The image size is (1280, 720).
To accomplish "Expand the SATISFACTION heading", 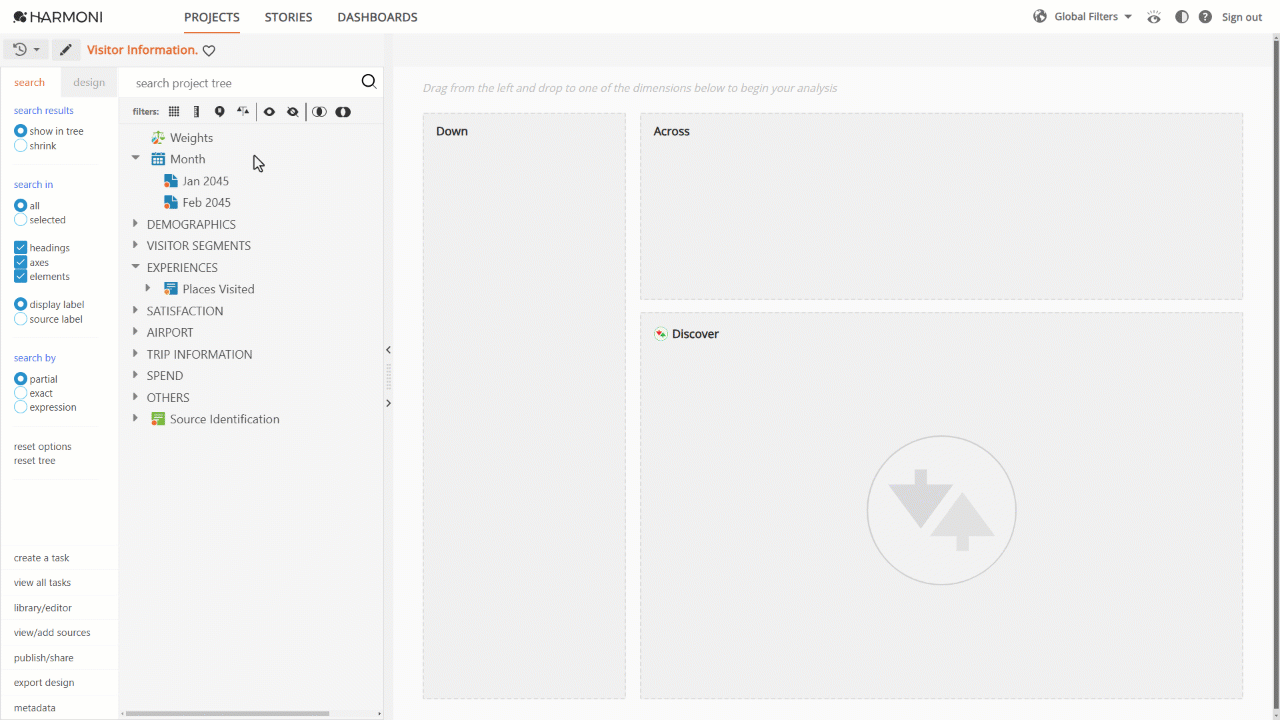I will click(x=136, y=310).
